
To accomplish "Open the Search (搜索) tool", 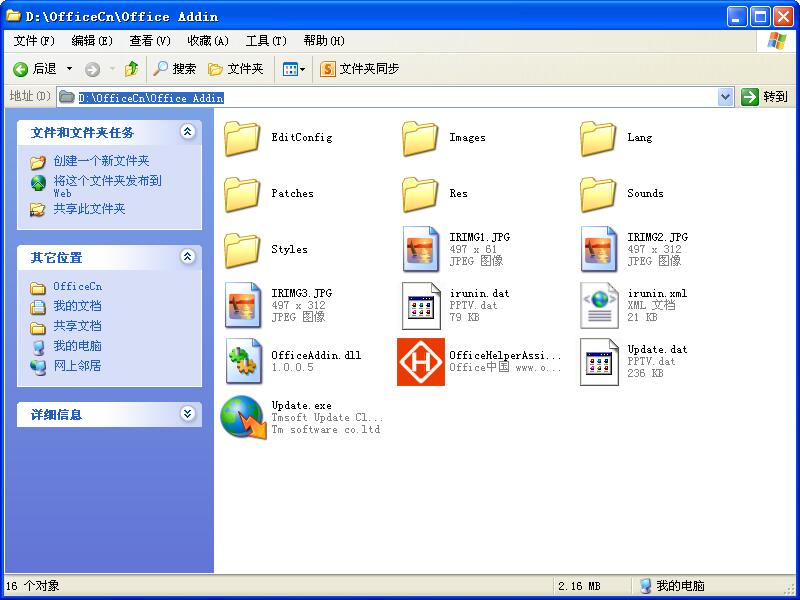I will (x=174, y=68).
